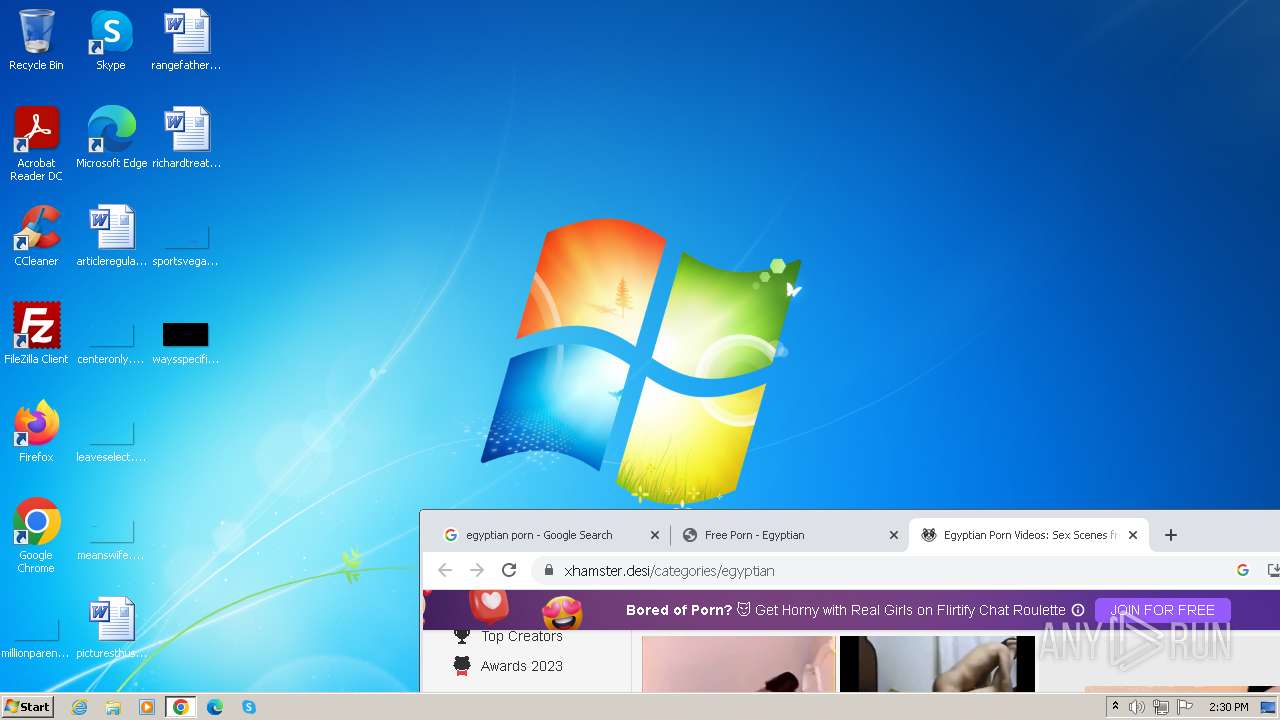Open Skype from the taskbar
The height and width of the screenshot is (720, 1280).
[249, 707]
